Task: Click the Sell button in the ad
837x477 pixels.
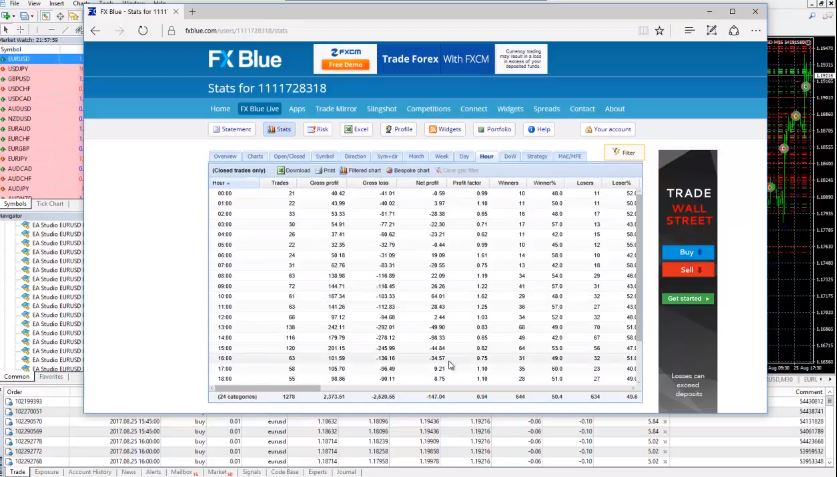Action: (x=688, y=270)
